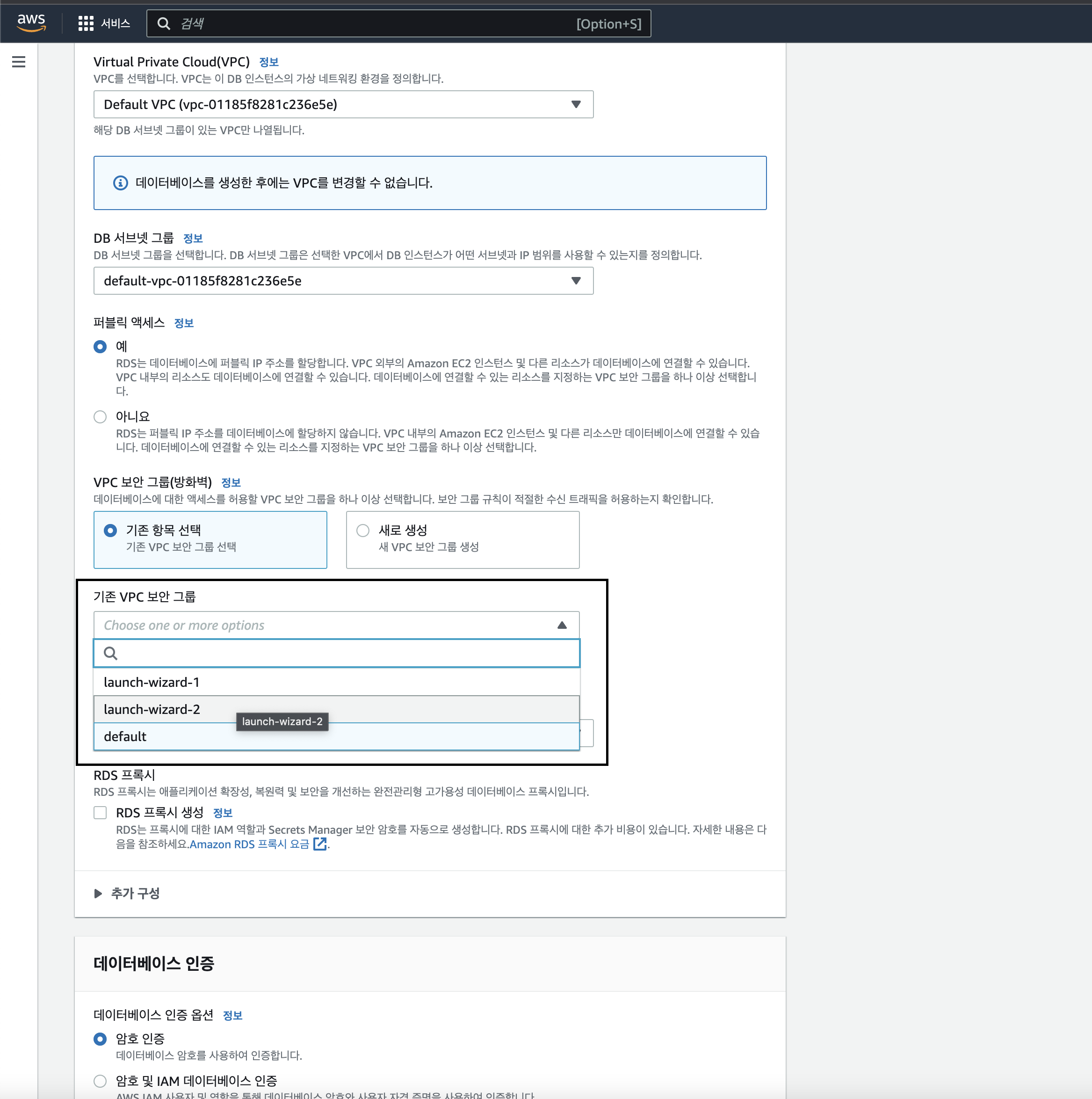Check the RDS 프록시 생성 checkbox
Image resolution: width=1092 pixels, height=1099 pixels.
click(x=100, y=812)
